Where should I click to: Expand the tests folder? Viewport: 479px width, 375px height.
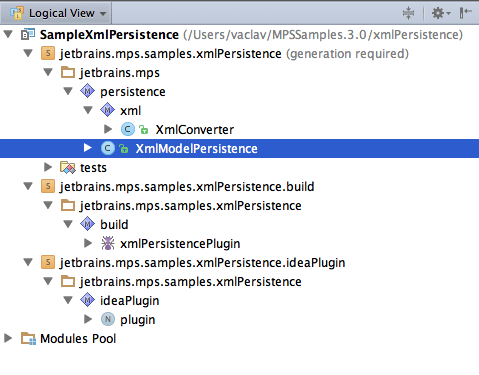(48, 167)
